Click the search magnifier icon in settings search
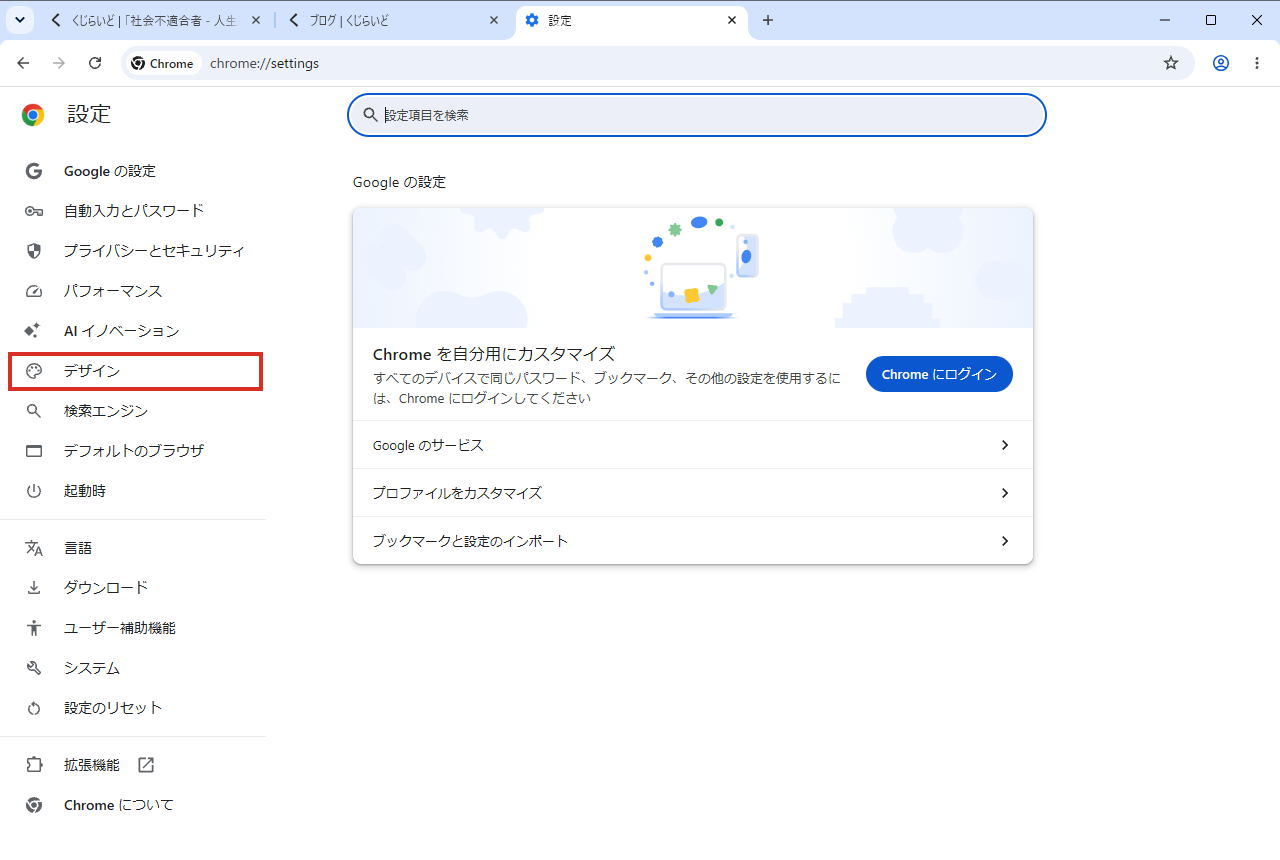This screenshot has width=1280, height=860. pyautogui.click(x=370, y=115)
